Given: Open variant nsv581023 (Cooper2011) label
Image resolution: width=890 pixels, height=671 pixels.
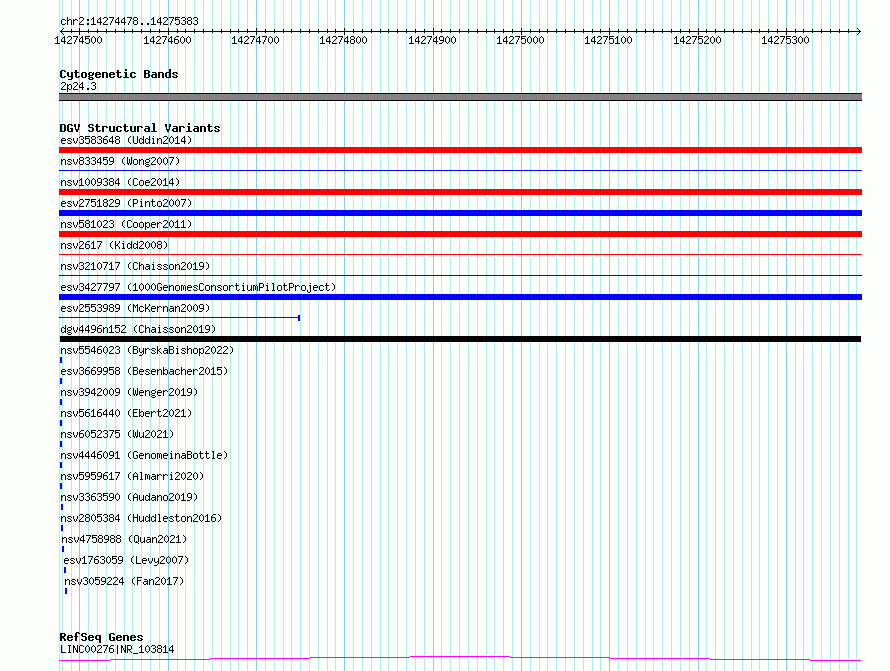Looking at the screenshot, I should 126,224.
